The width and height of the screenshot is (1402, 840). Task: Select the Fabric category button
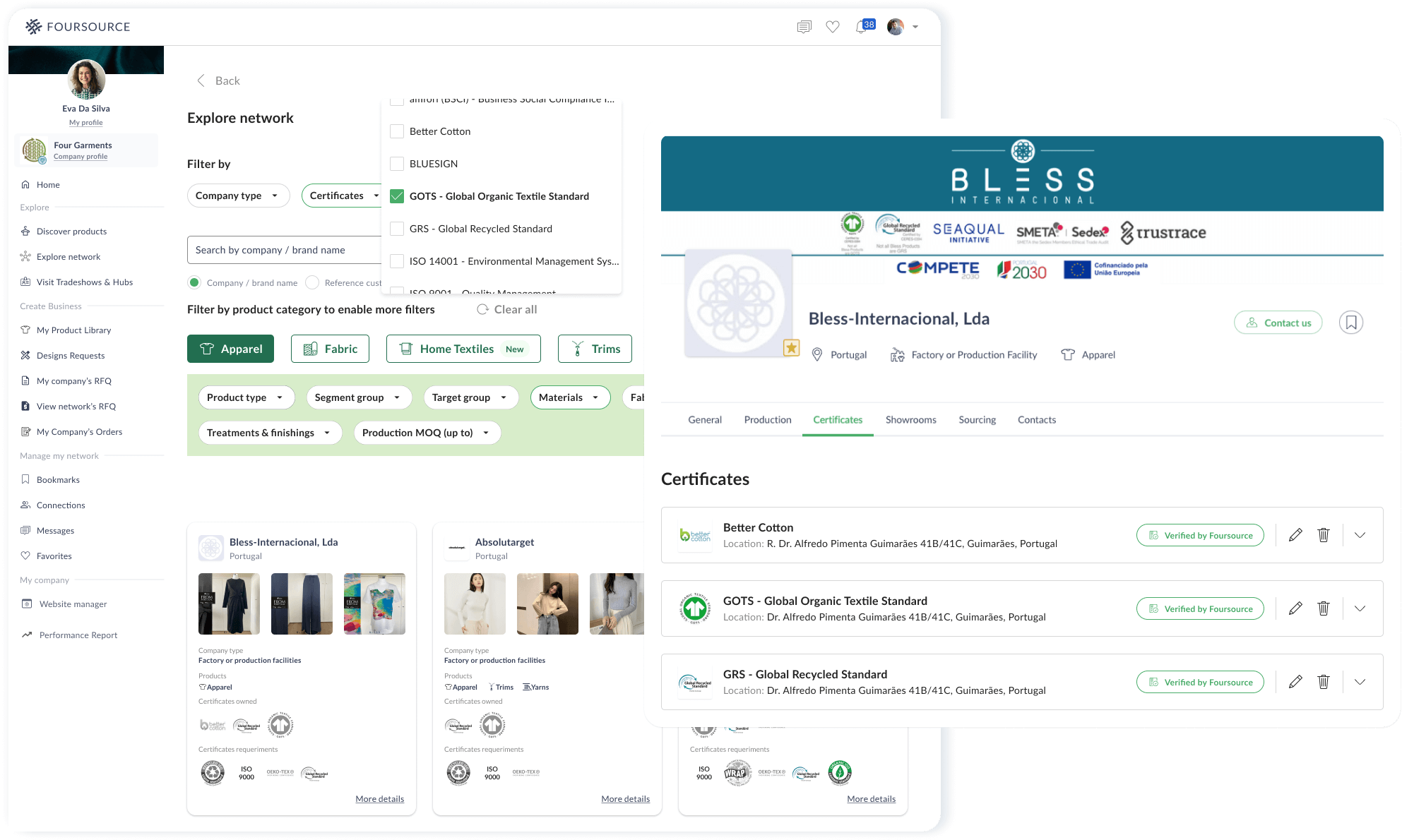[330, 349]
